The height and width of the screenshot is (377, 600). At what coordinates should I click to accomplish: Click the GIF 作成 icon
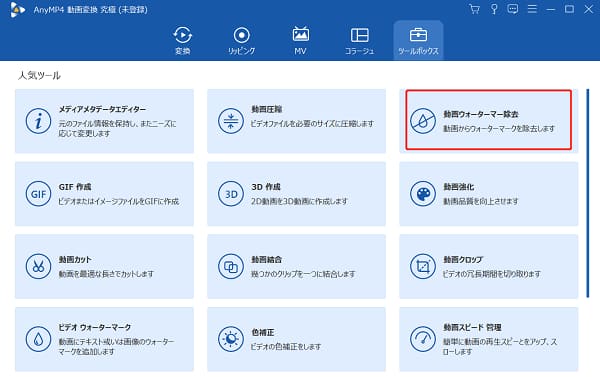pyautogui.click(x=38, y=194)
